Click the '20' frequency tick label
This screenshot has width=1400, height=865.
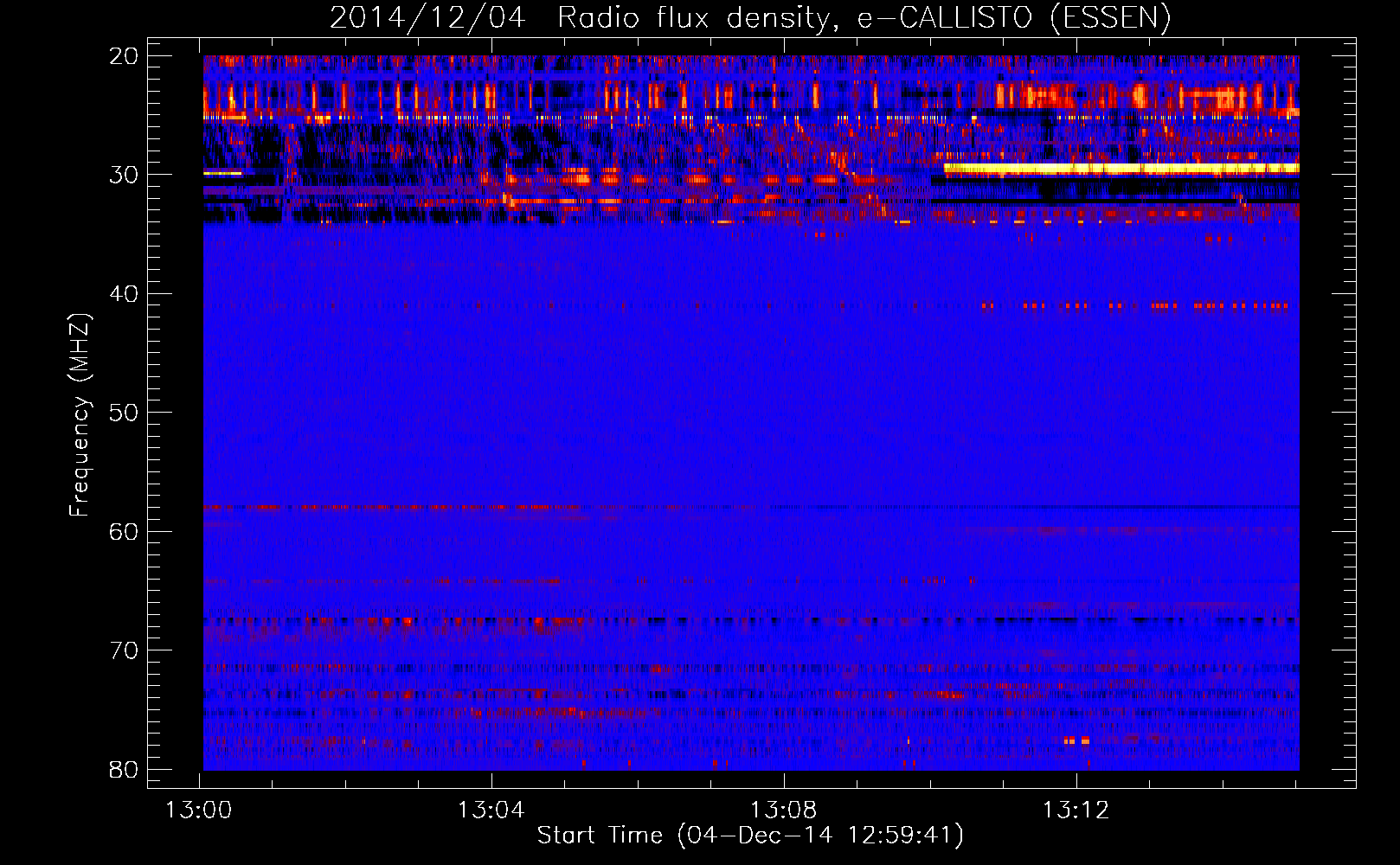[125, 56]
